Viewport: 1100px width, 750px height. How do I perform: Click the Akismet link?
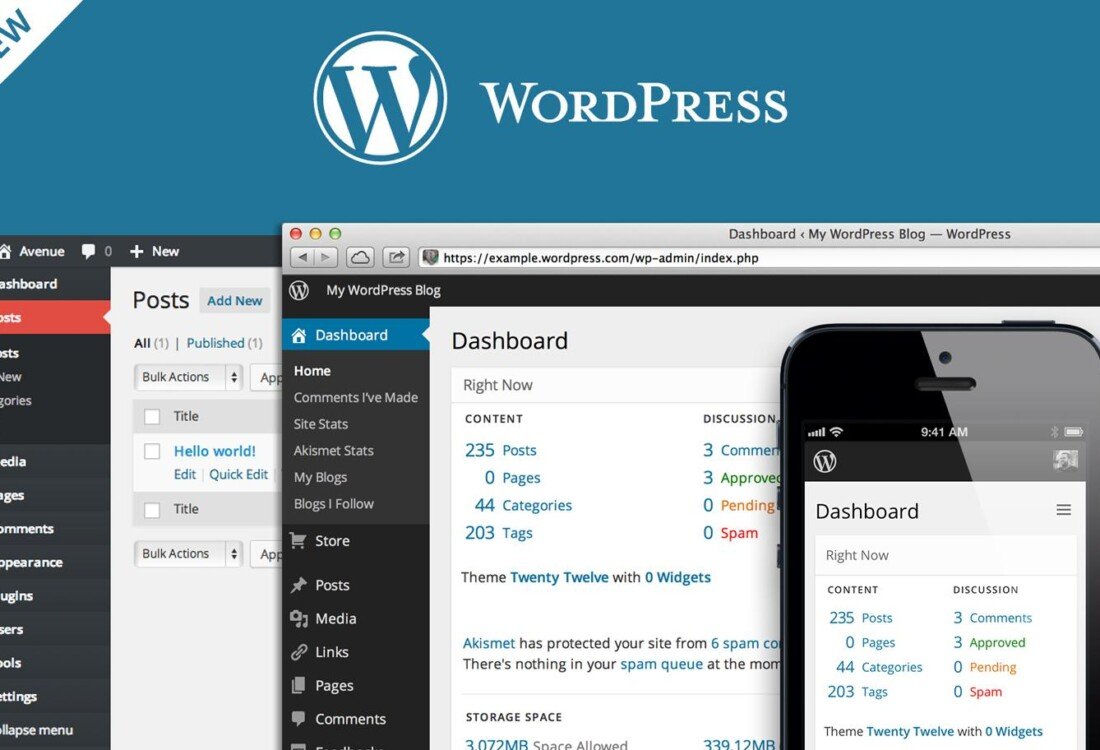pyautogui.click(x=489, y=643)
